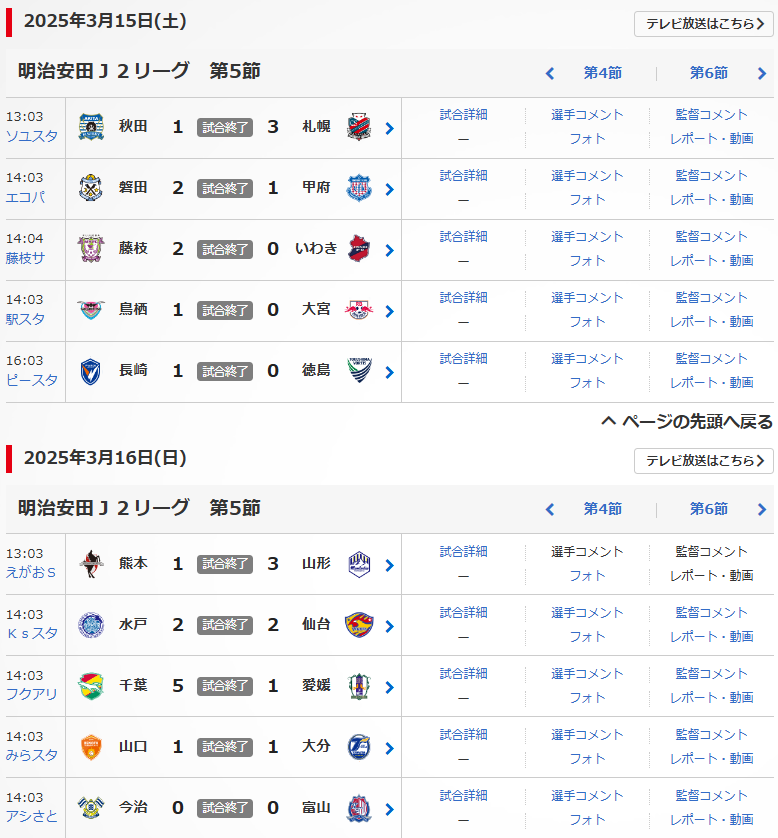Open 監督コメント for Iwata vs Kofu

pos(711,176)
